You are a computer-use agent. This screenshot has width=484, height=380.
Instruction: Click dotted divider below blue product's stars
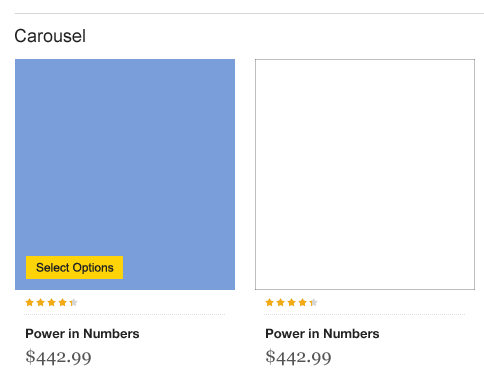pos(125,314)
